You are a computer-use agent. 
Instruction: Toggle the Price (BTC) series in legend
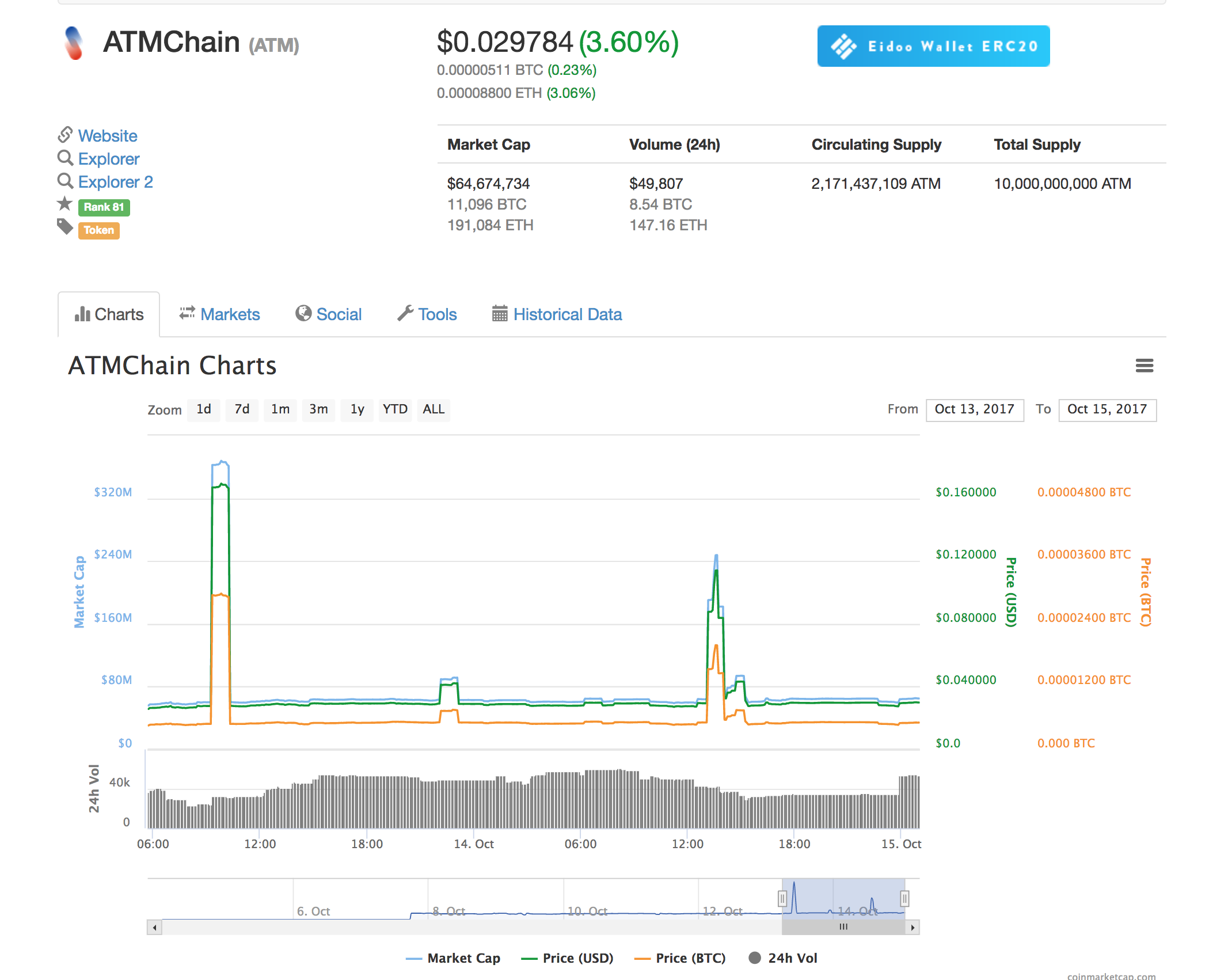[679, 958]
